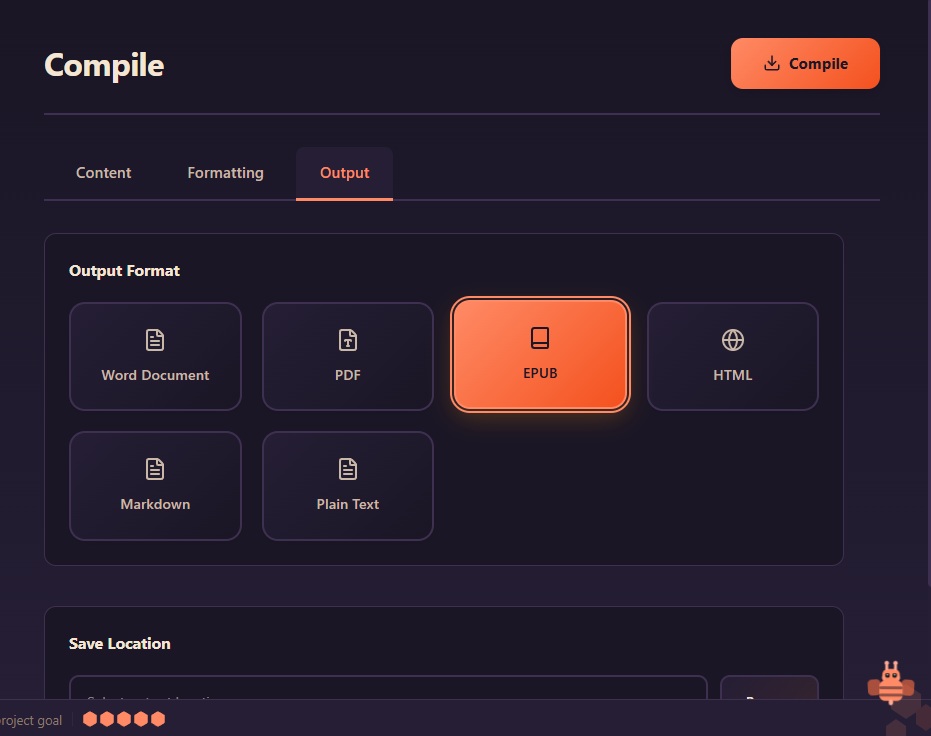Click the Markdown file icon

pyautogui.click(x=155, y=468)
